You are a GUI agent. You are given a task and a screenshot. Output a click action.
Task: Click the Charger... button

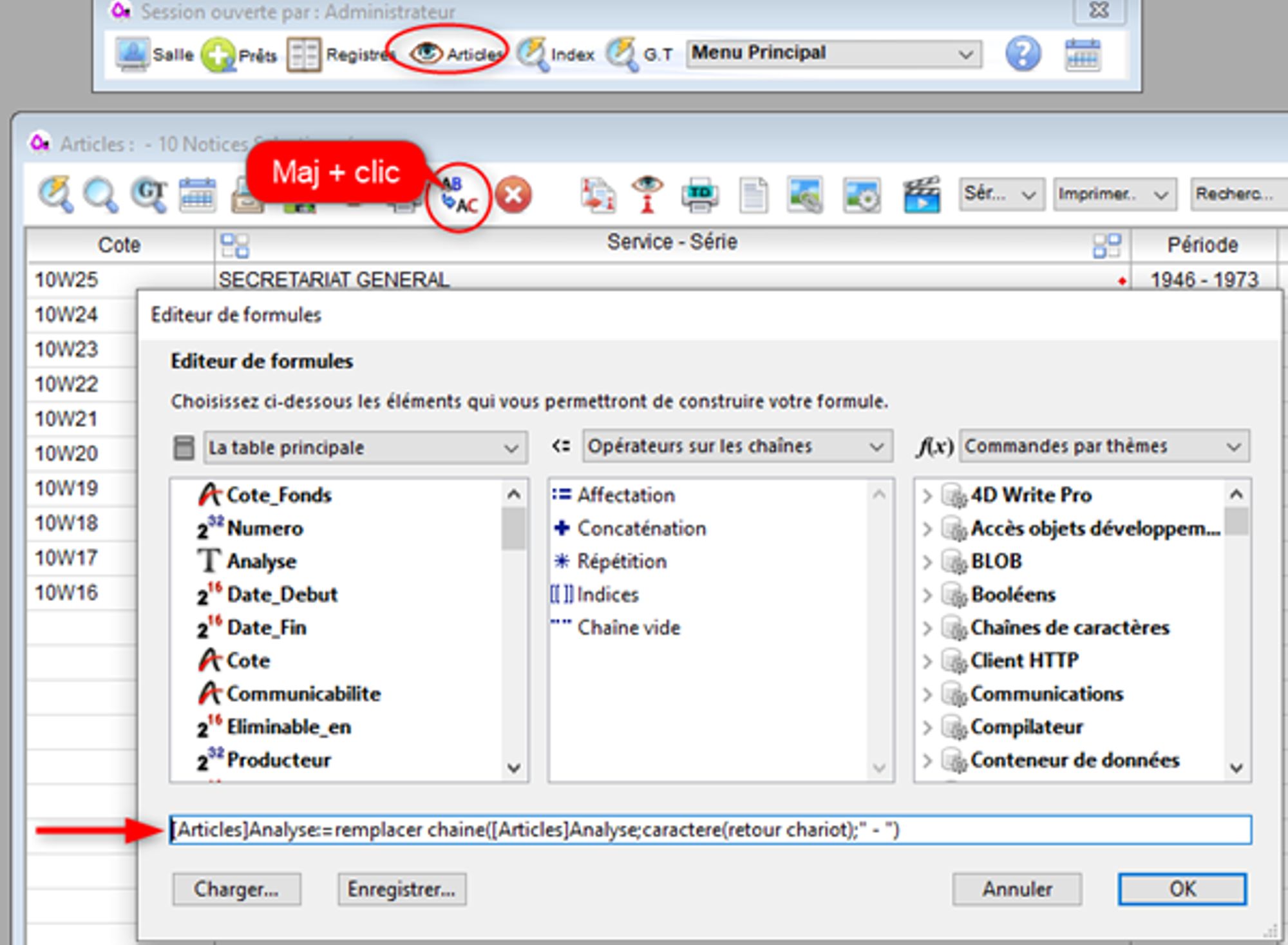click(236, 890)
